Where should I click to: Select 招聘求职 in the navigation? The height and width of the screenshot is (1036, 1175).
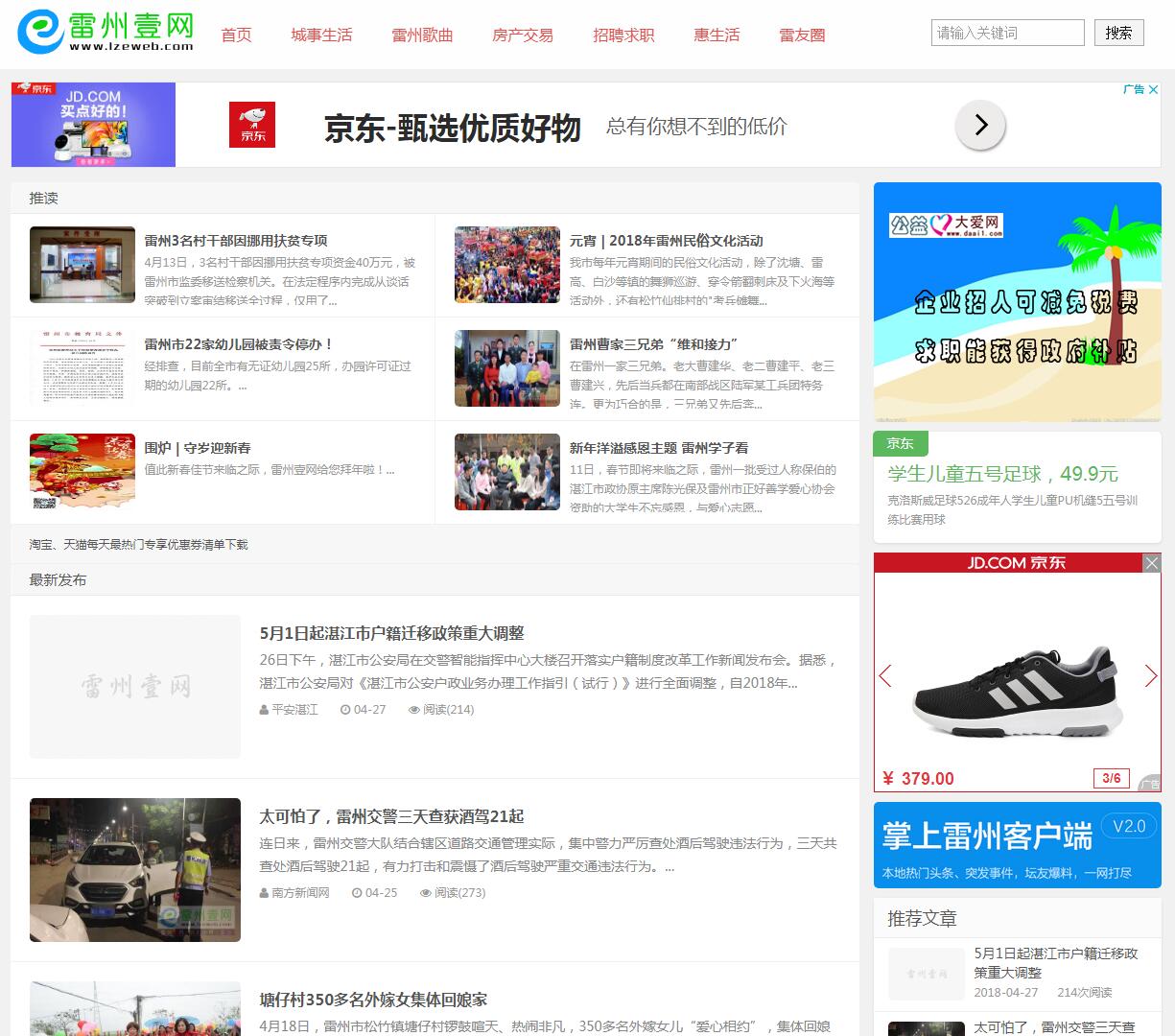click(623, 35)
